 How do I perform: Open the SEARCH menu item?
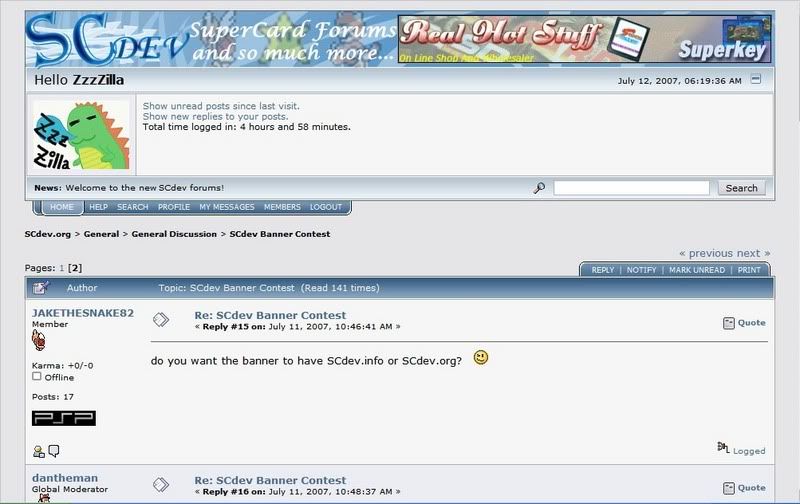[x=133, y=207]
